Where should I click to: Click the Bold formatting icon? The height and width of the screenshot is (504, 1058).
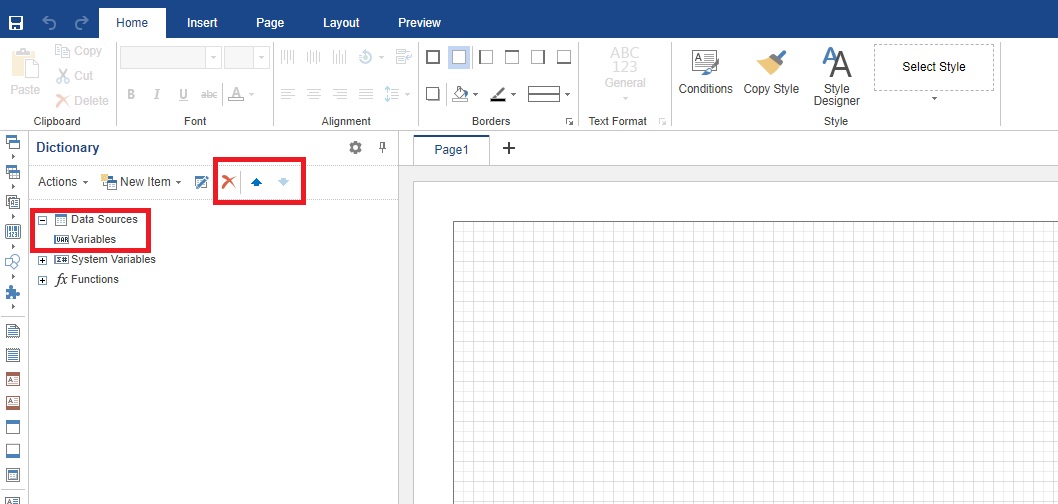131,94
